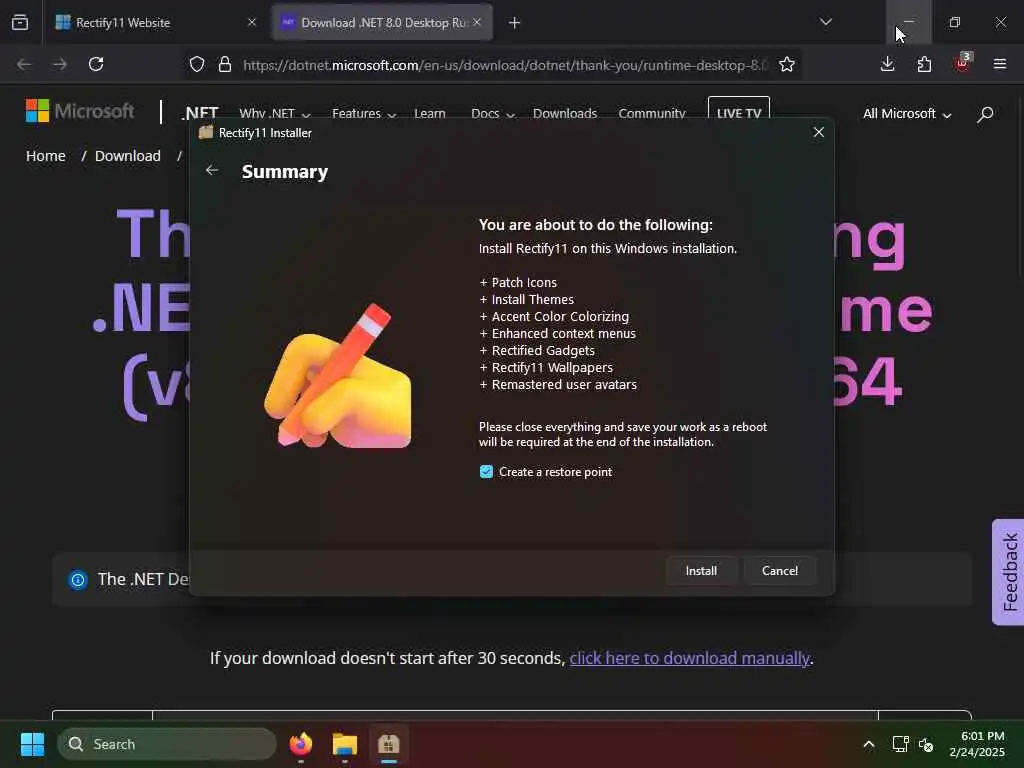Viewport: 1024px width, 768px height.
Task: Go back in Firefox navigation
Action: [24, 64]
